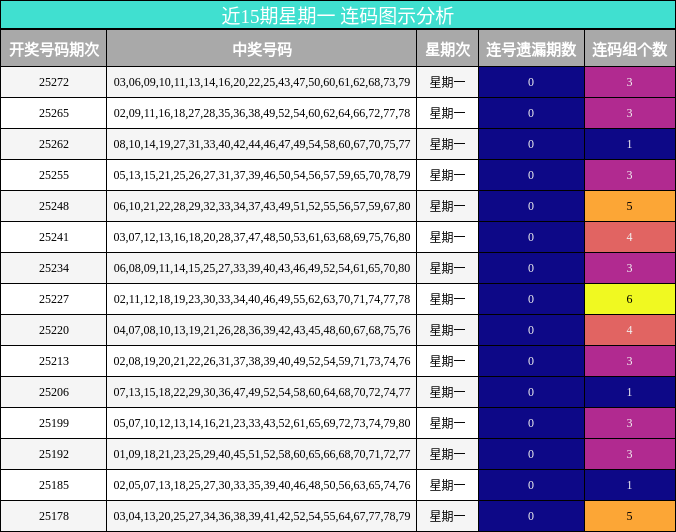The height and width of the screenshot is (532, 676).
Task: Click the red 4 cell in row 25241
Action: [x=630, y=237]
